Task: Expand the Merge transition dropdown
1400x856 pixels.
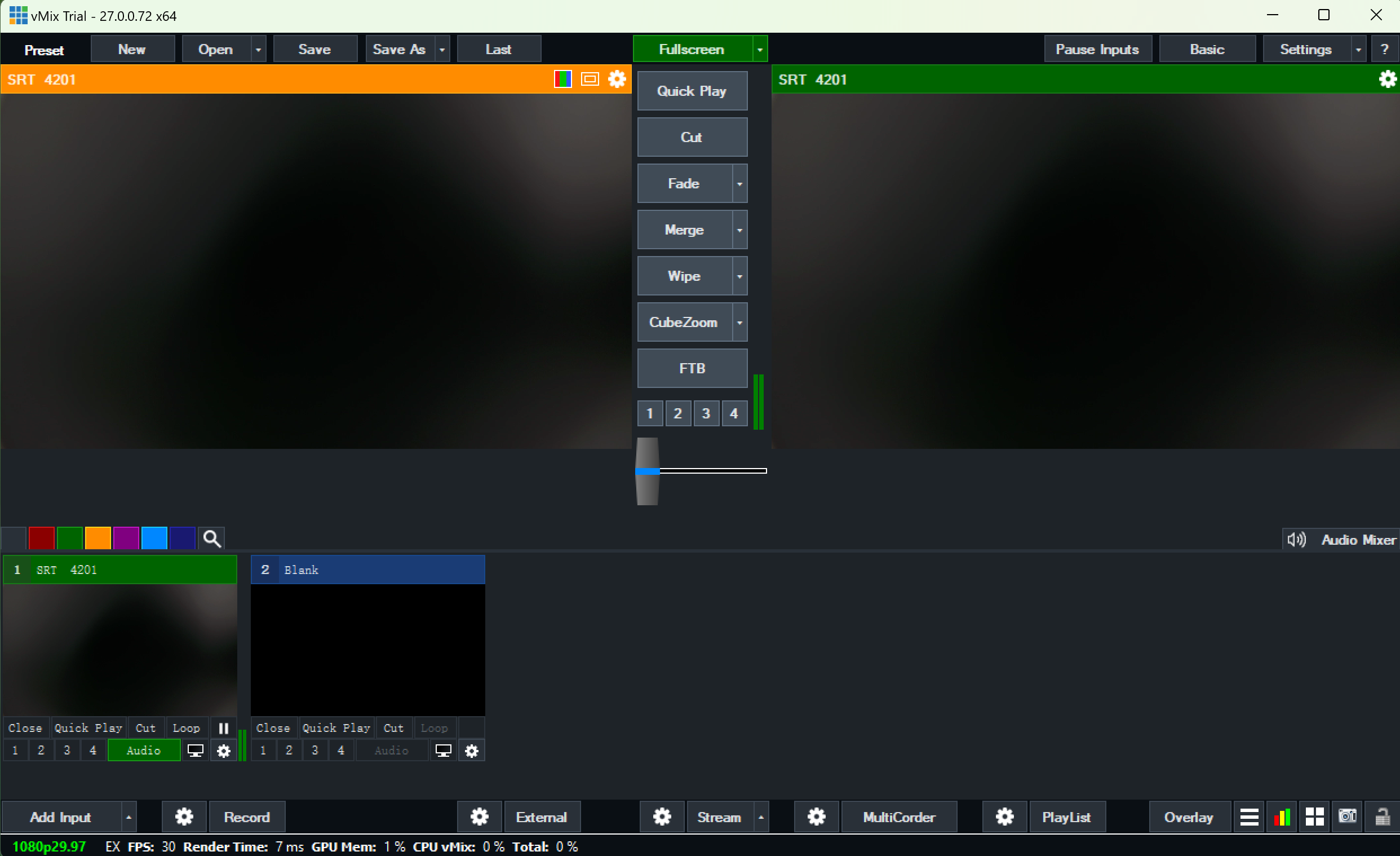Action: pyautogui.click(x=739, y=230)
